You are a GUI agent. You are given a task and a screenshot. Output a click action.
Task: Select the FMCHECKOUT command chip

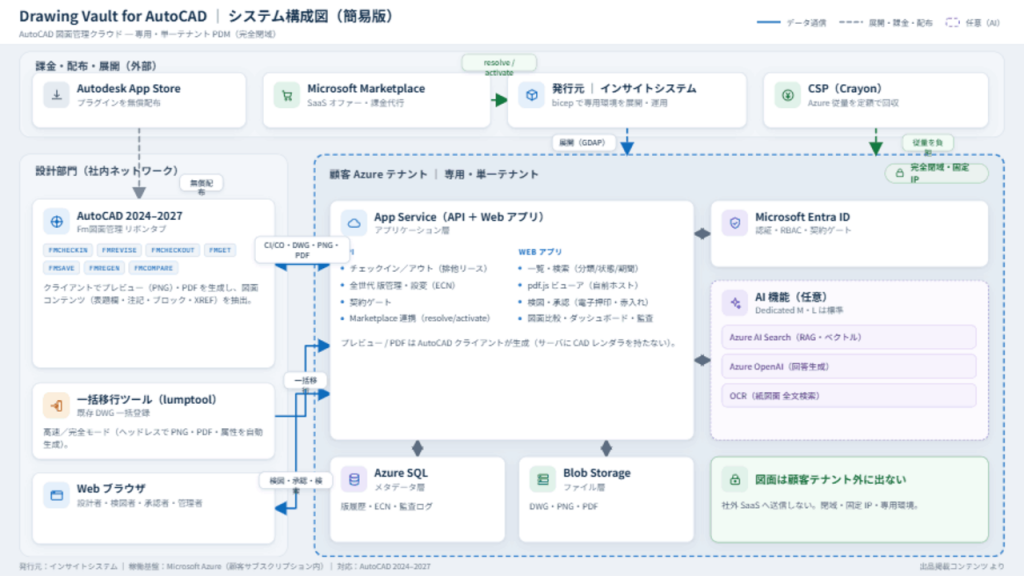[172, 250]
